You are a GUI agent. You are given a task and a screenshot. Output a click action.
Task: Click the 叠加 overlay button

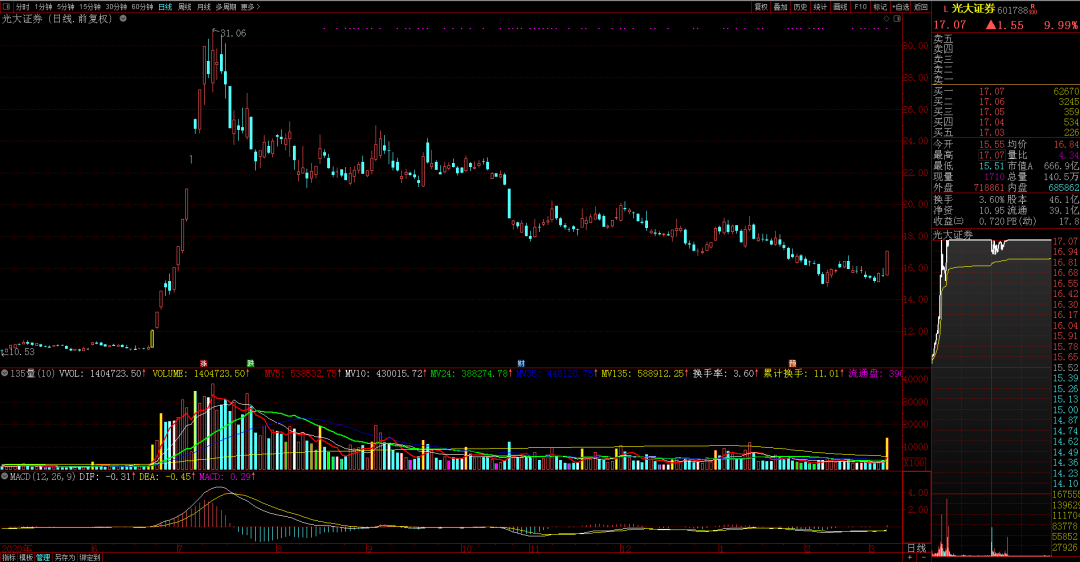coord(780,7)
